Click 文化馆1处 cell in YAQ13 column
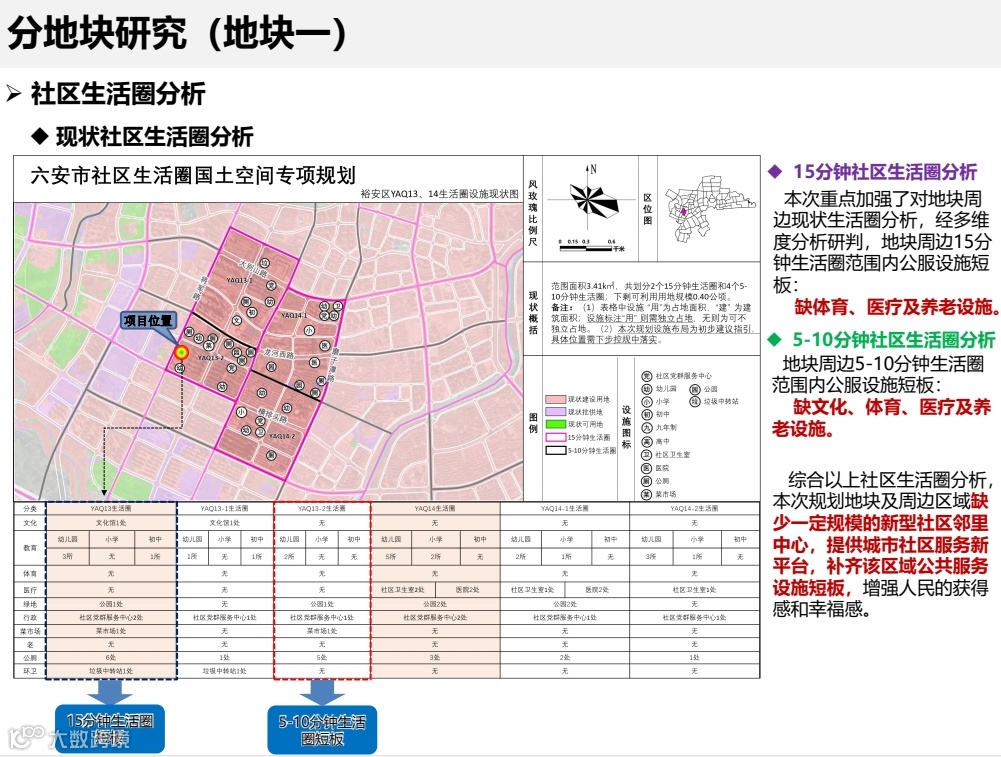This screenshot has height=757, width=1001. point(111,523)
